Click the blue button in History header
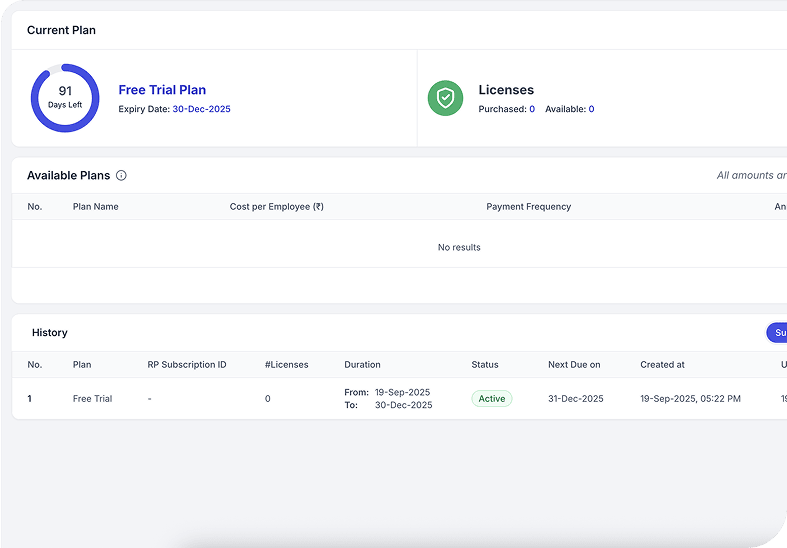 tap(776, 332)
